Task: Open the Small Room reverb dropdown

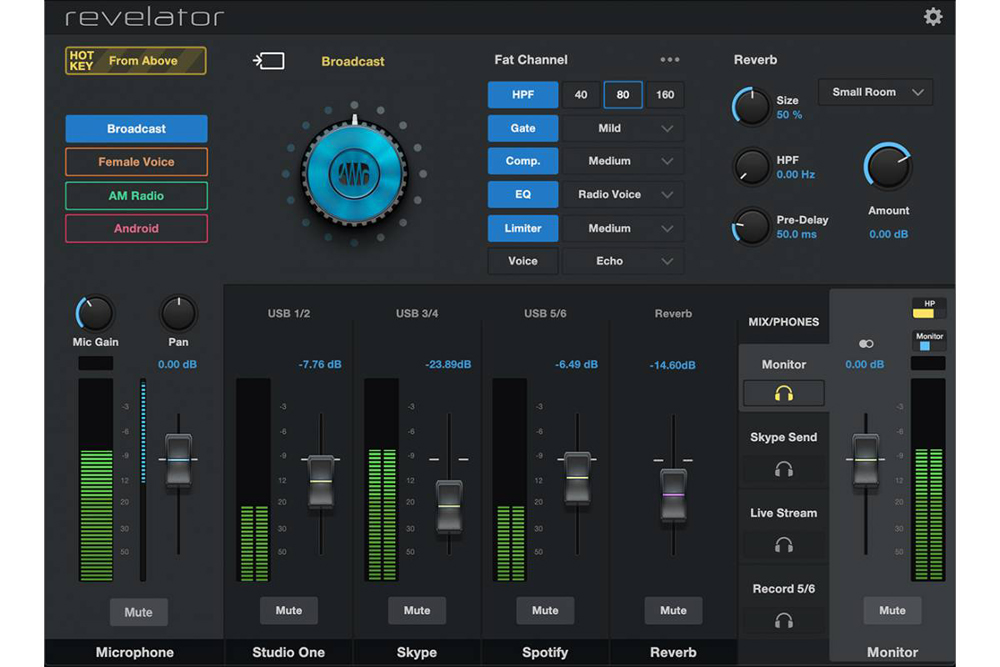Action: click(x=875, y=92)
